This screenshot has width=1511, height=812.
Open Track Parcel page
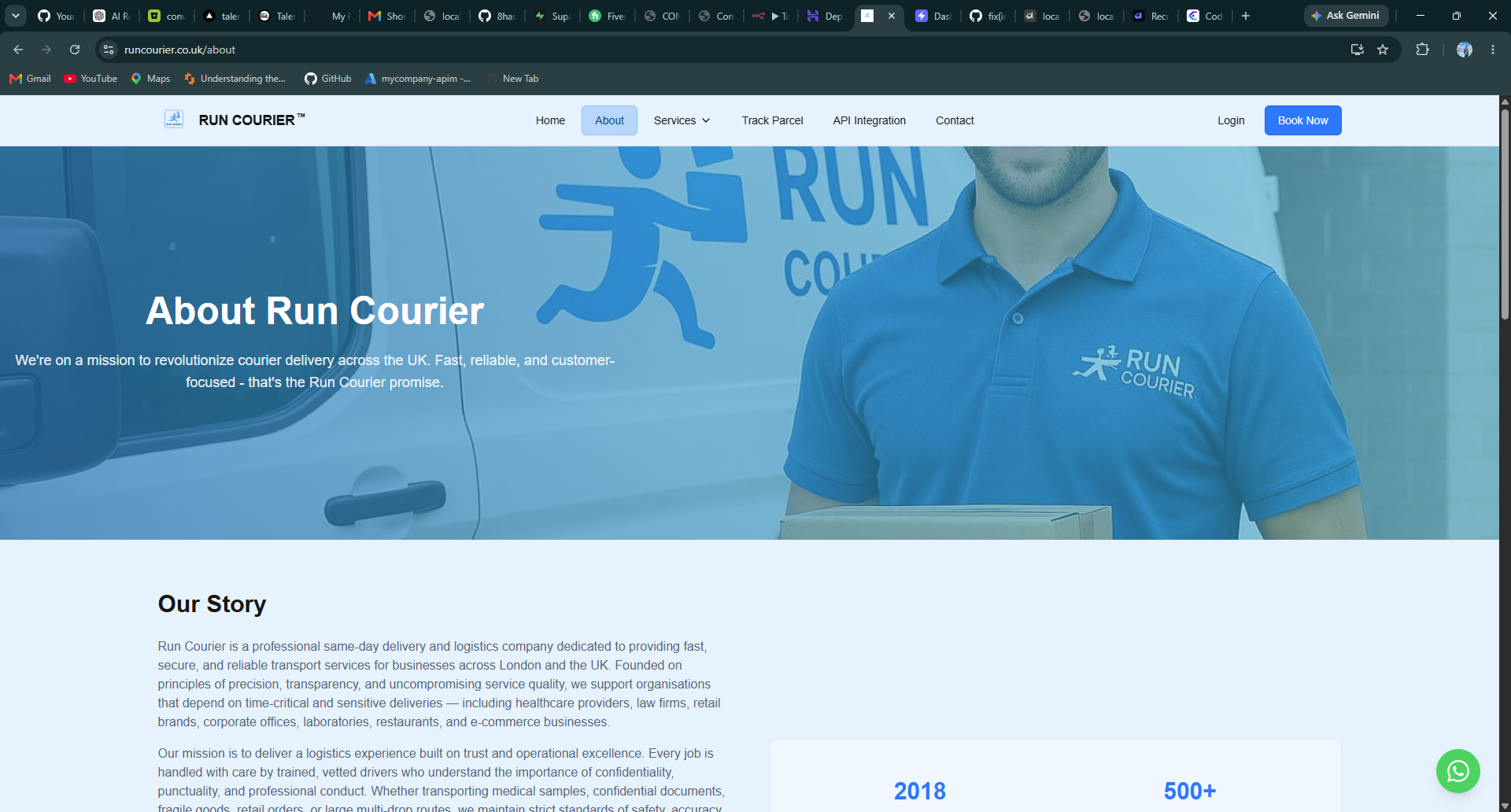[772, 120]
